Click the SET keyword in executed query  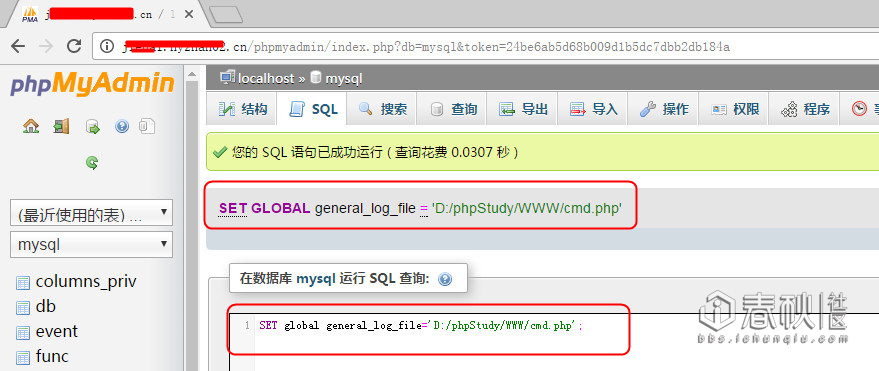point(233,208)
